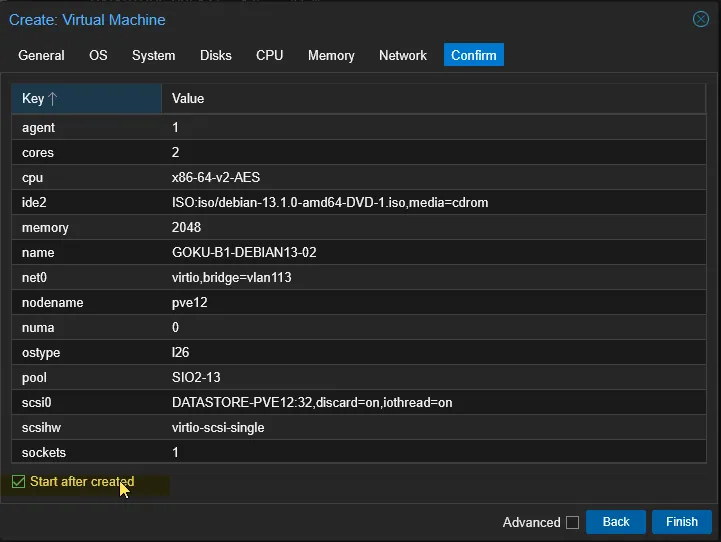
Task: Click the net0 virtio bridge row
Action: point(231,278)
